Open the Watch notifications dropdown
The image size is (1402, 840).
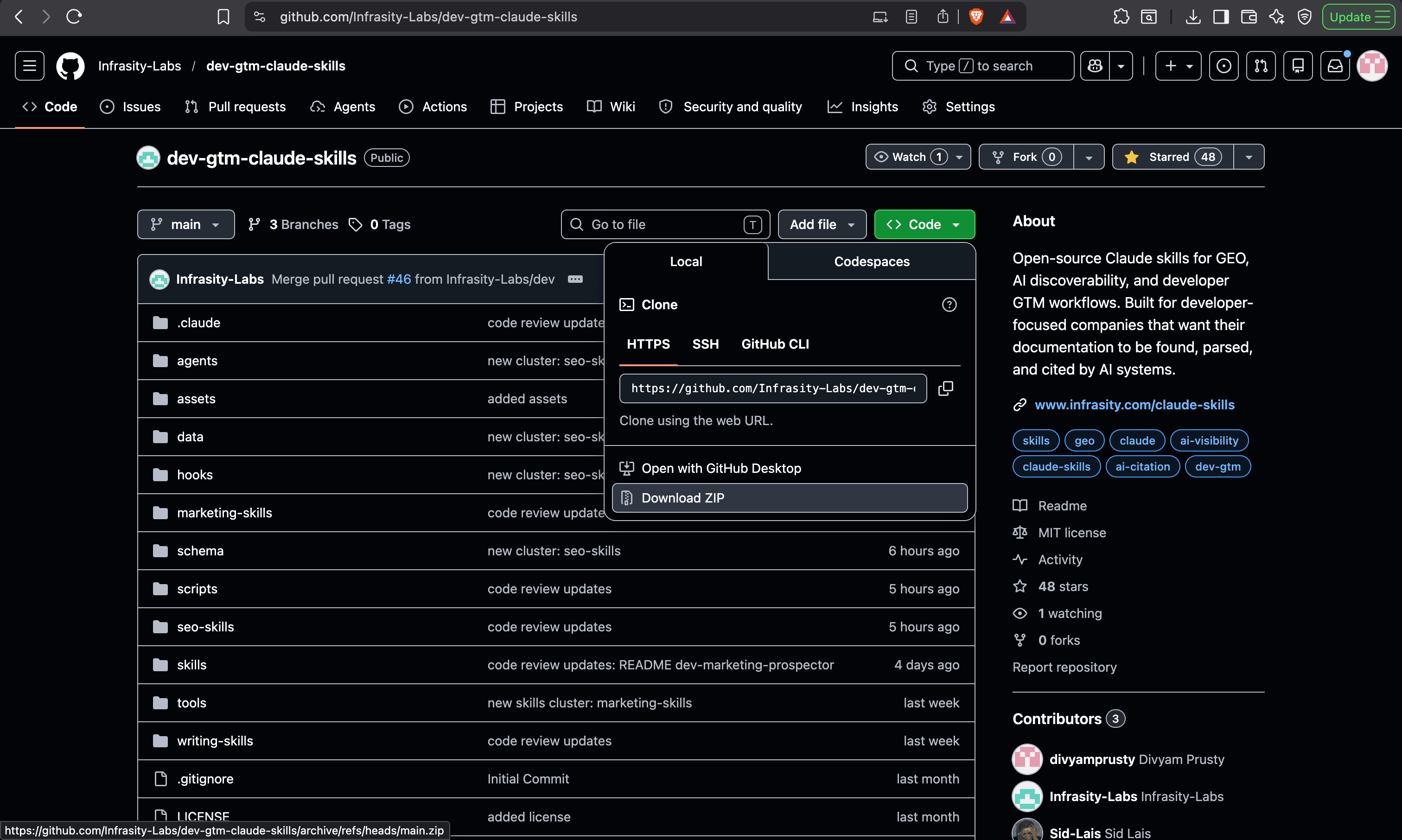(x=918, y=157)
